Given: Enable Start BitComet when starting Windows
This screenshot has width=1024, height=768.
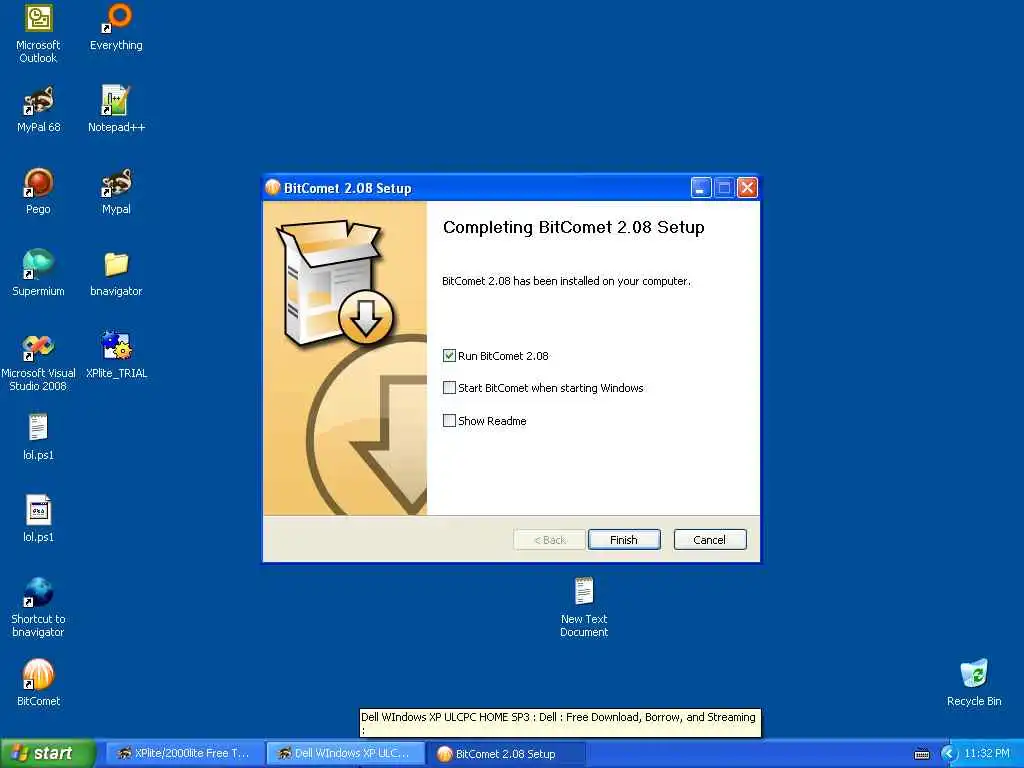Looking at the screenshot, I should (x=449, y=388).
